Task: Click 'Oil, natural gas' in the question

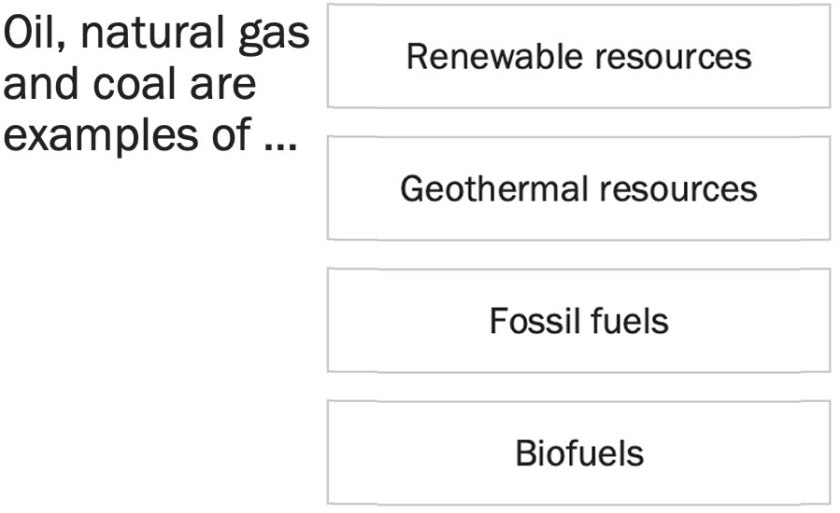Action: pos(156,37)
